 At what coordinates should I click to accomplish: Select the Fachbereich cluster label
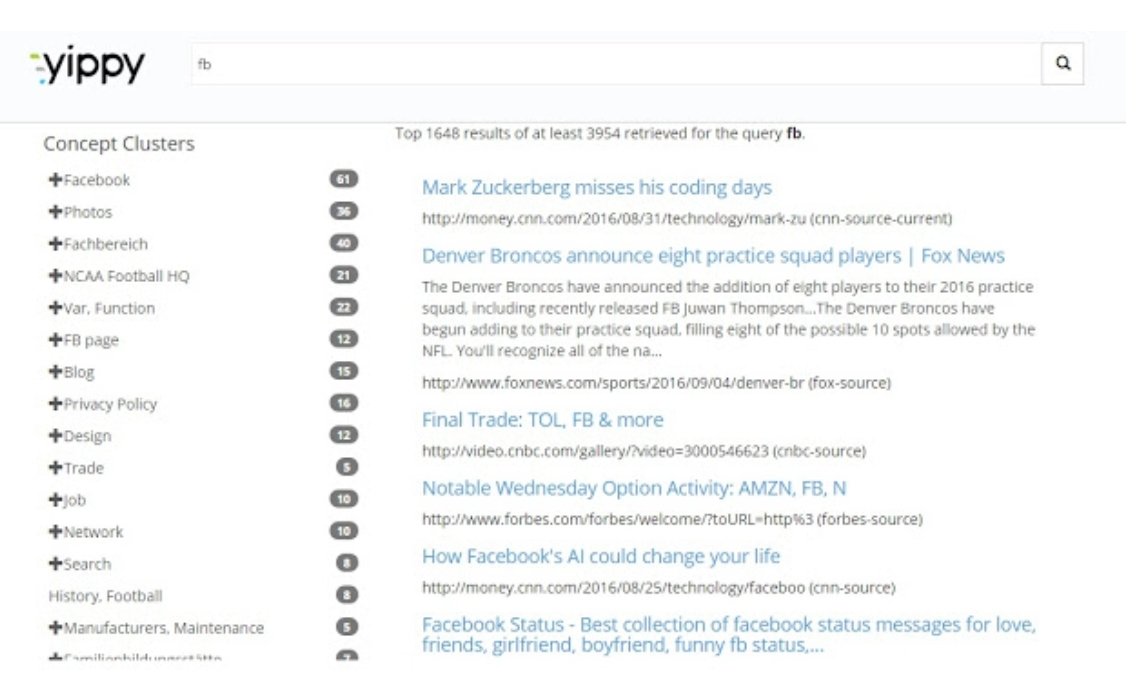106,244
